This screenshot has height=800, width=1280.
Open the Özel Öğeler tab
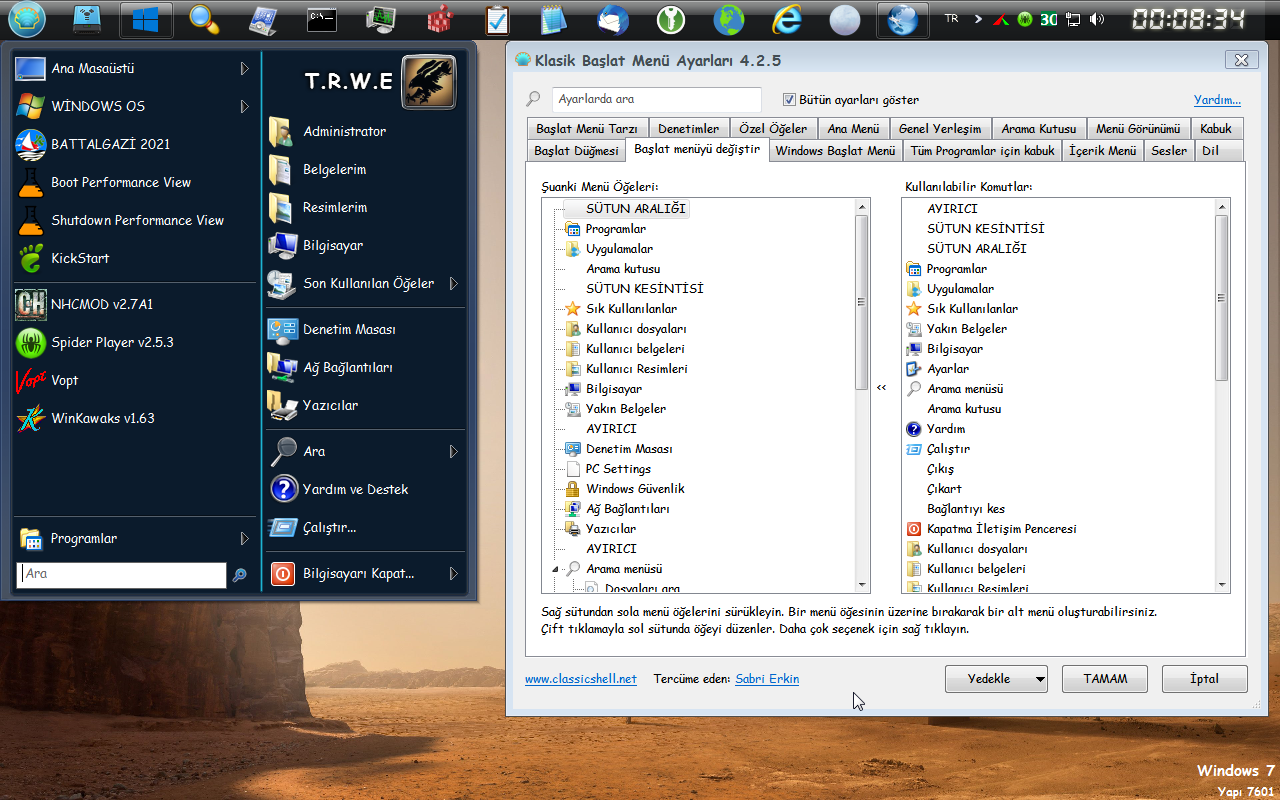tap(773, 128)
